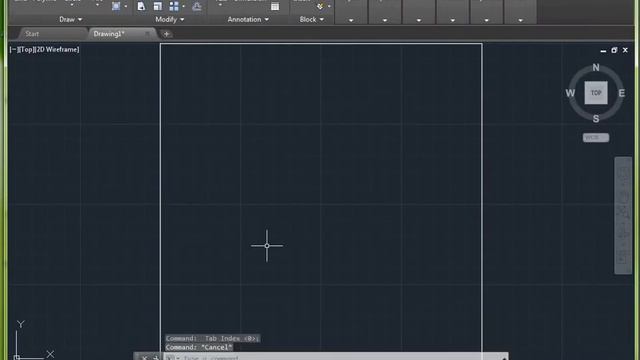Click the TOP face of the ViewCube

(x=596, y=93)
